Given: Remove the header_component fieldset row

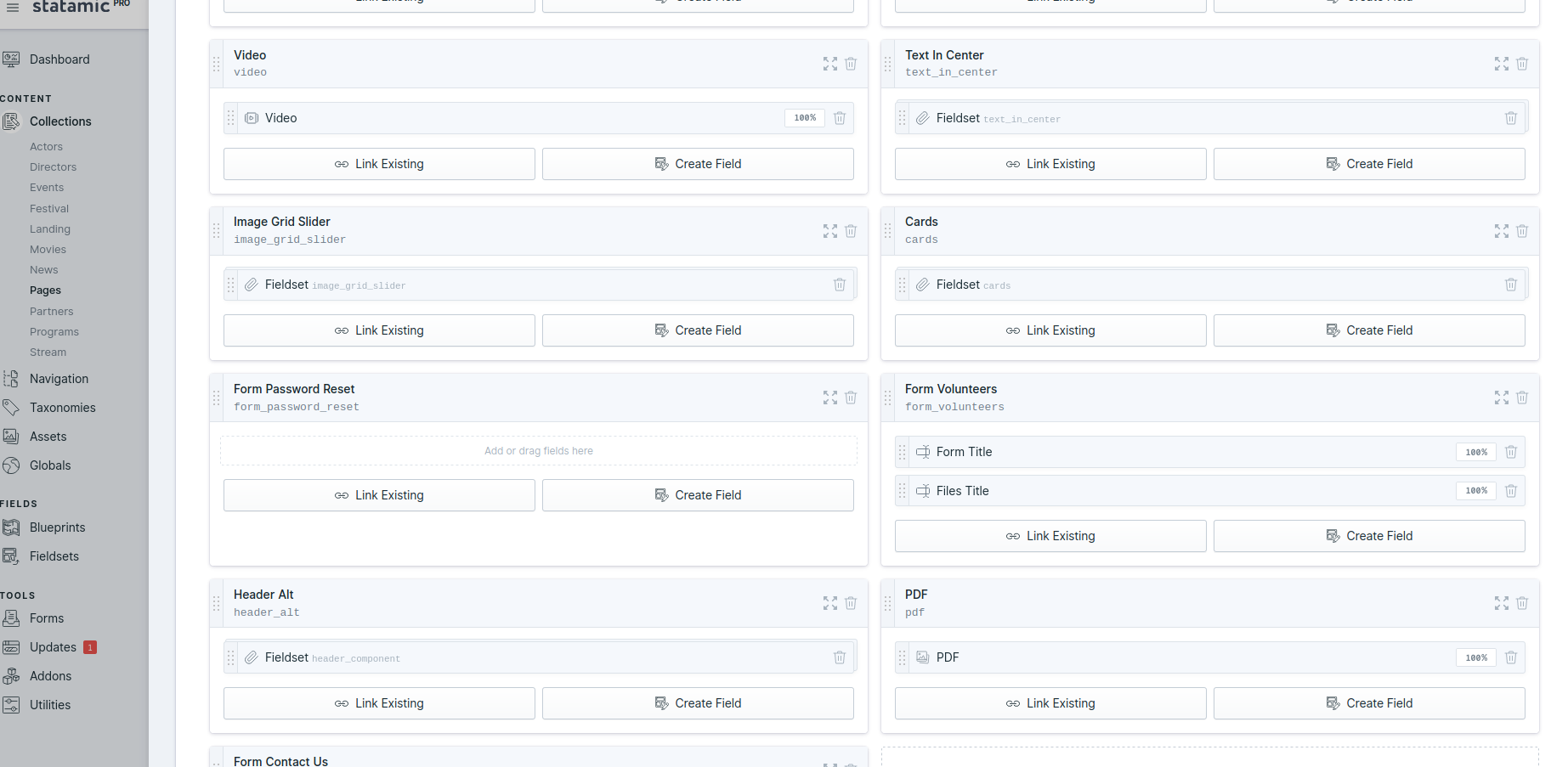Looking at the screenshot, I should pos(840,657).
